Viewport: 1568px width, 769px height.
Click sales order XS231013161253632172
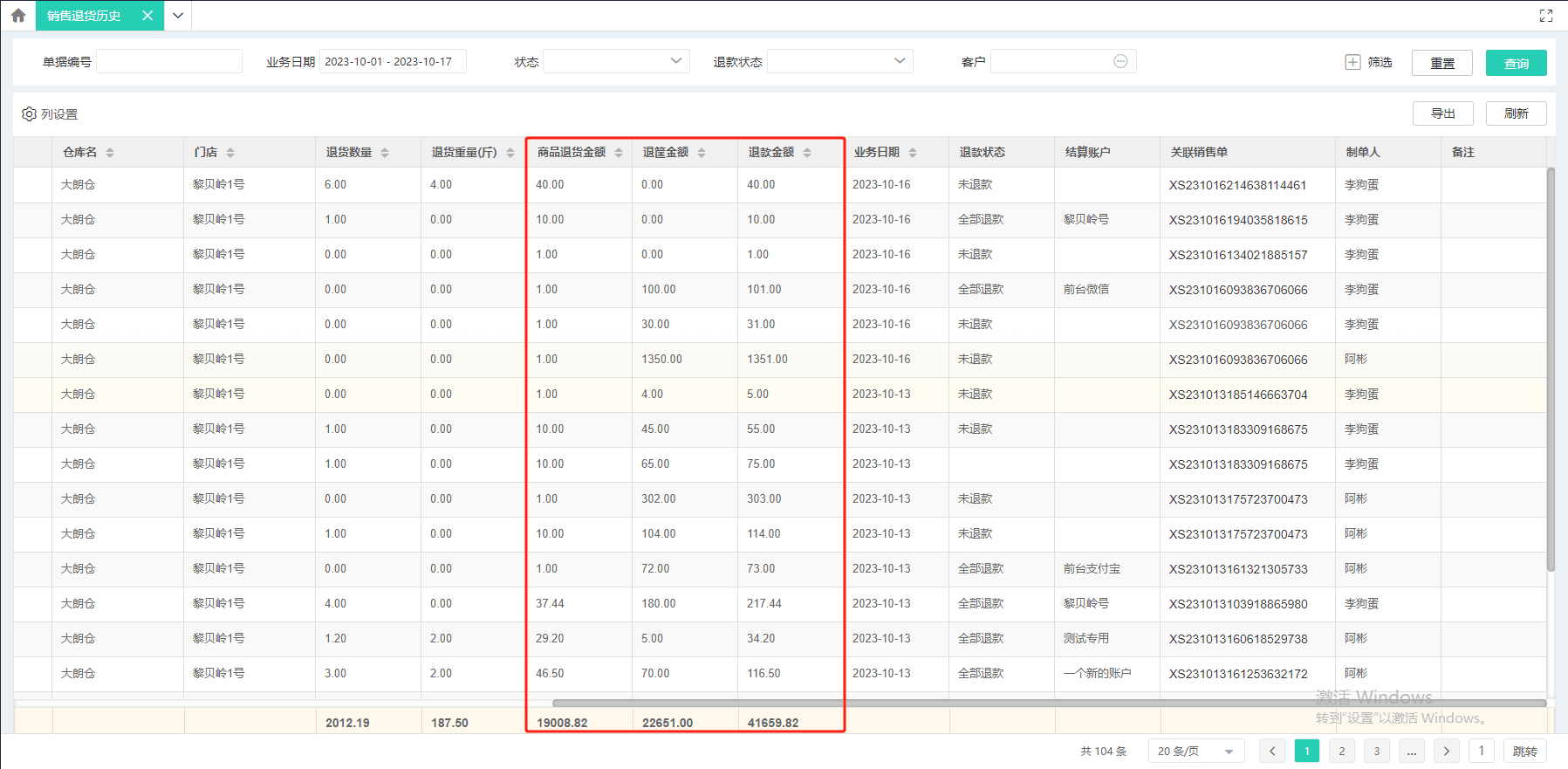tap(1238, 674)
